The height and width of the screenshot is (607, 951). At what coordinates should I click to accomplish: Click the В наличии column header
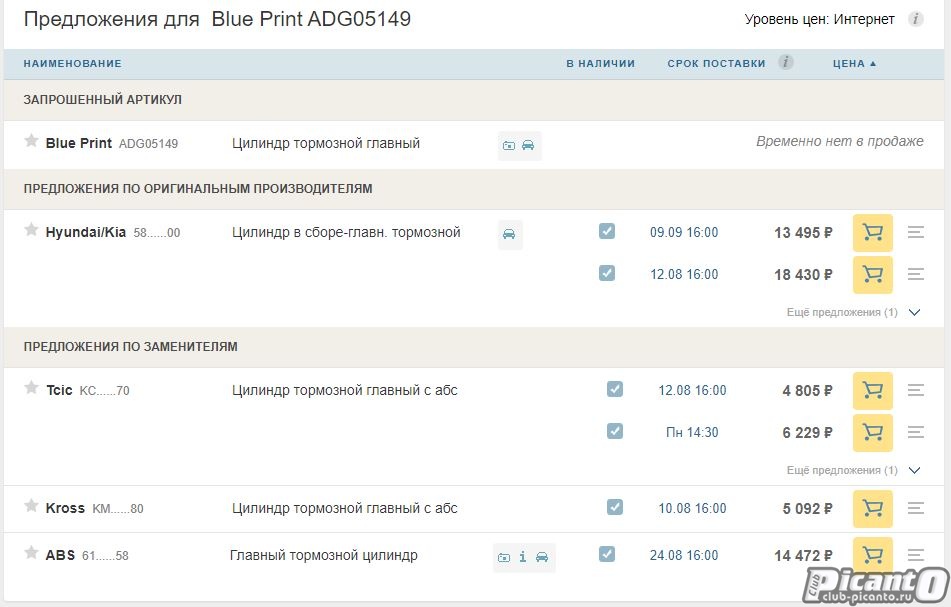(600, 63)
